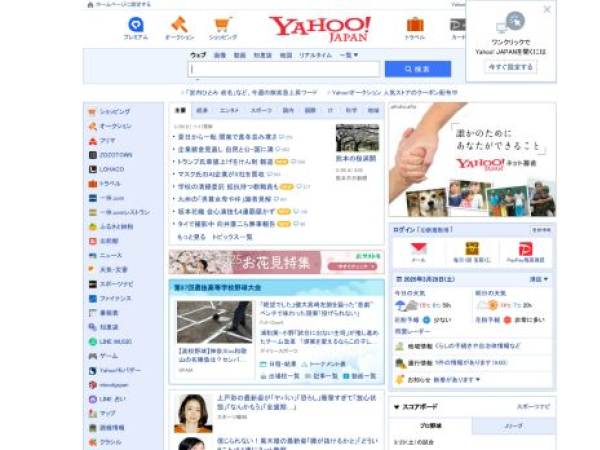Viewport: 600px width, 450px height.
Task: Expand the 一覧 search category dropdown
Action: pos(349,55)
